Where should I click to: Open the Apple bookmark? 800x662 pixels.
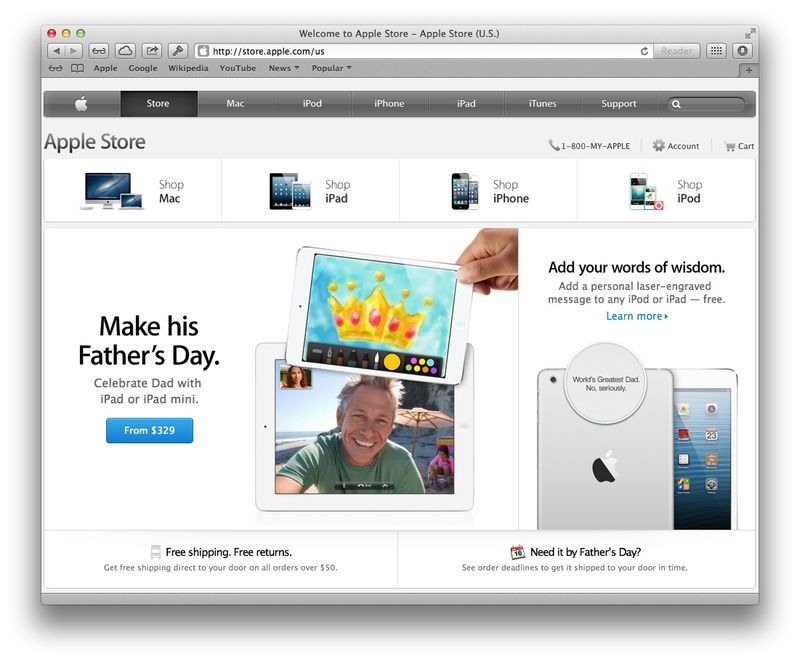[105, 68]
